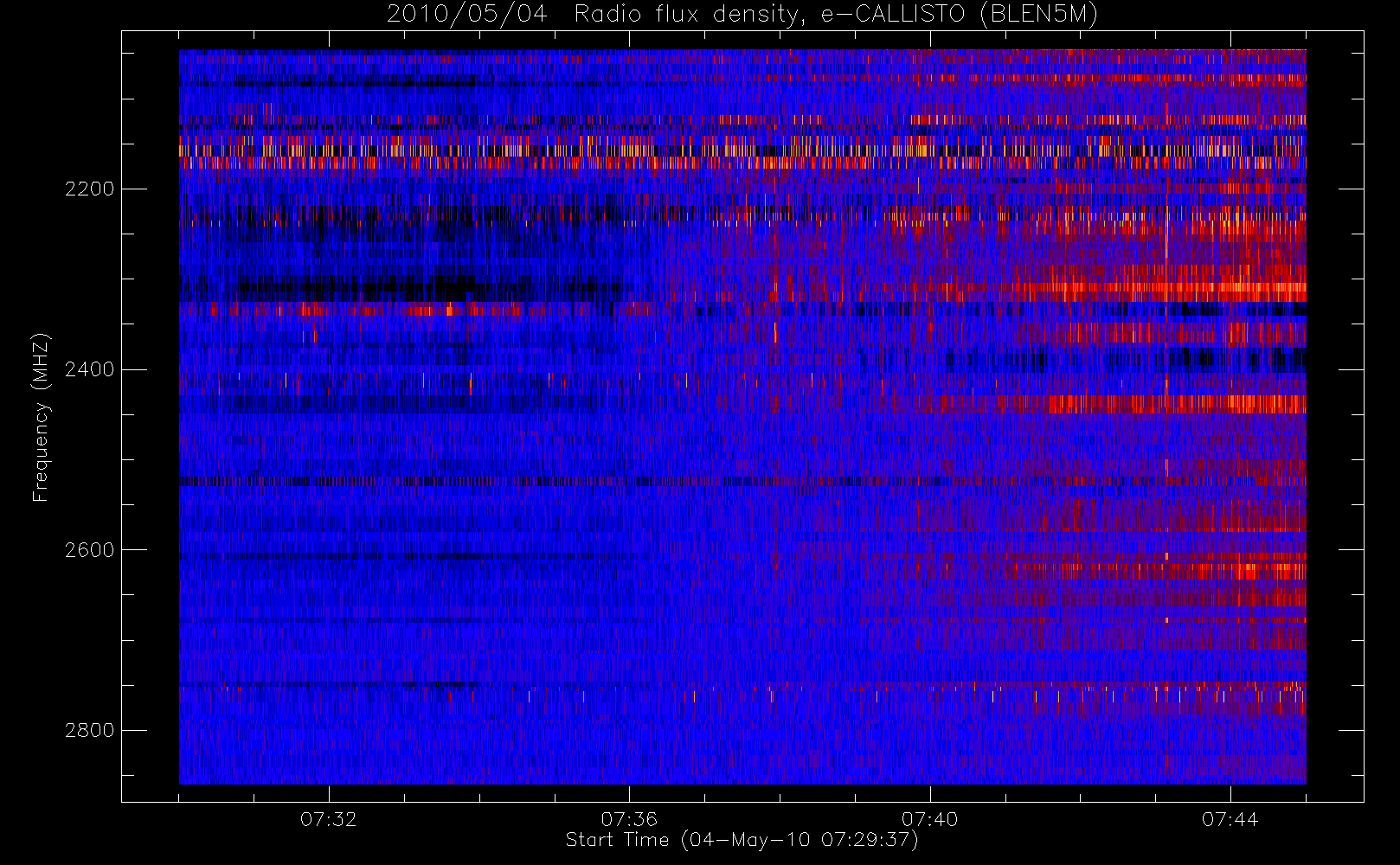Click the 2200 frequency tick label

coord(89,189)
